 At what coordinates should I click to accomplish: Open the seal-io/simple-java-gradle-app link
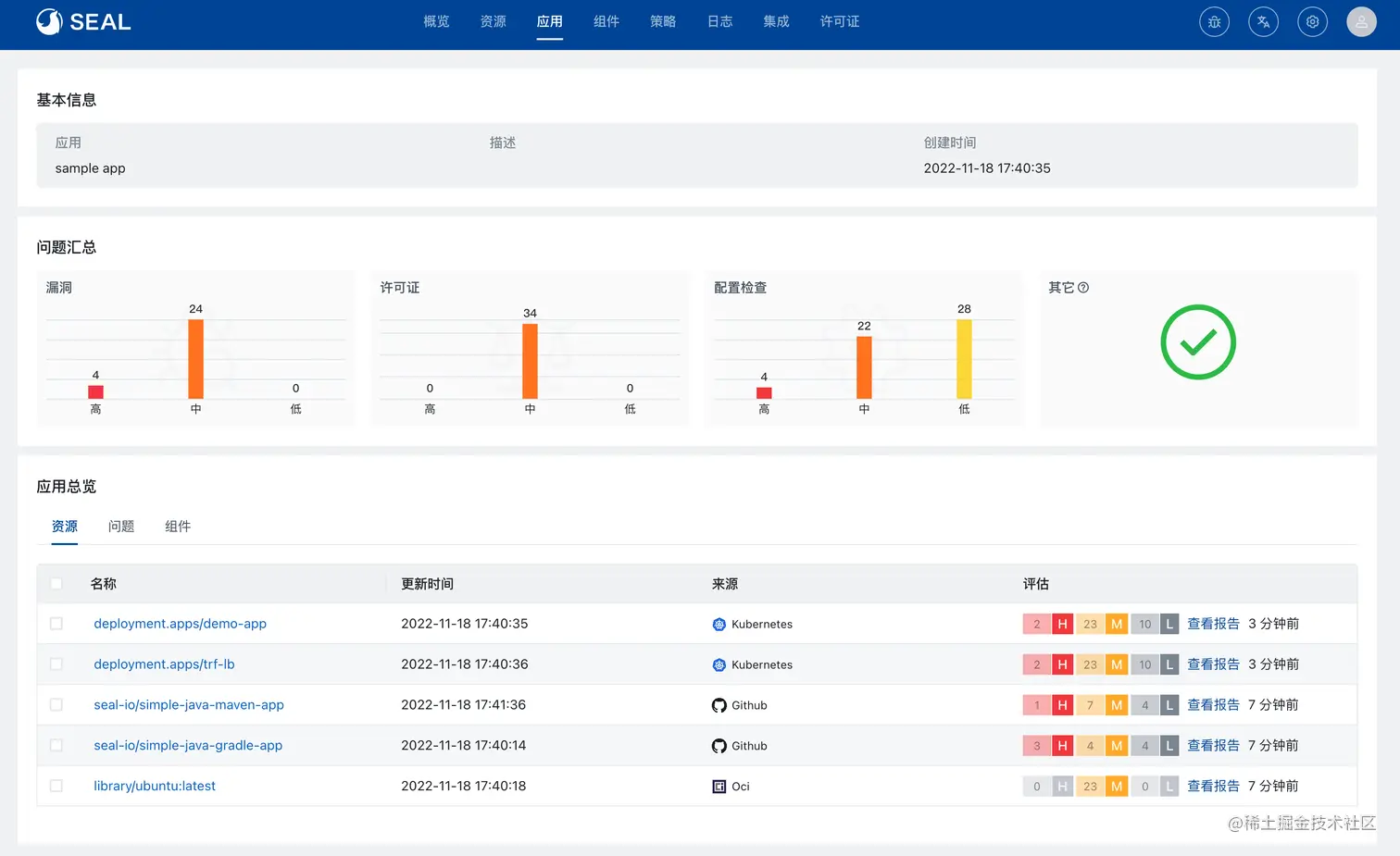pyautogui.click(x=188, y=746)
